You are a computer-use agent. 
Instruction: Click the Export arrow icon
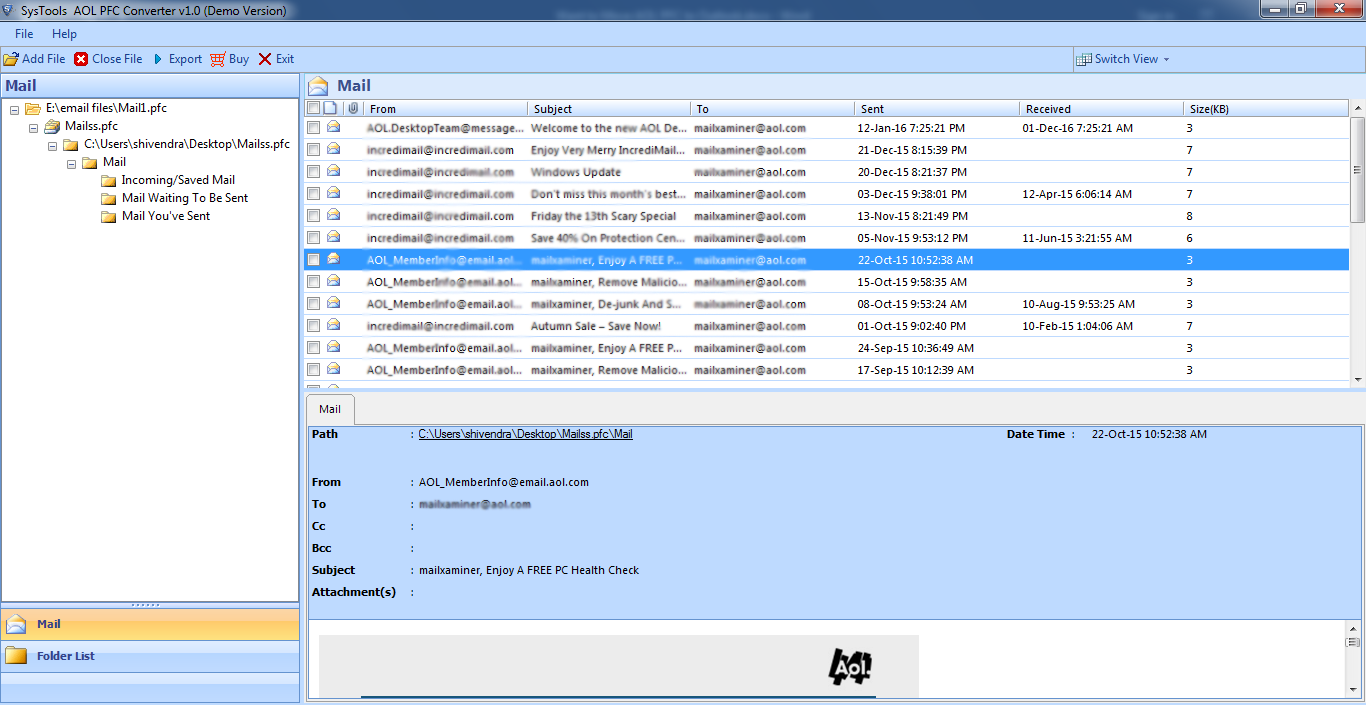(x=158, y=59)
